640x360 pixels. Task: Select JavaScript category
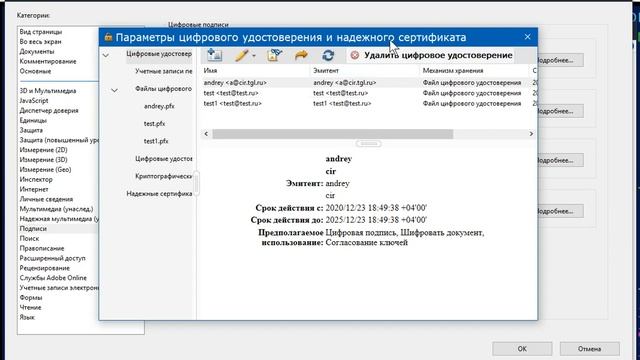34,100
